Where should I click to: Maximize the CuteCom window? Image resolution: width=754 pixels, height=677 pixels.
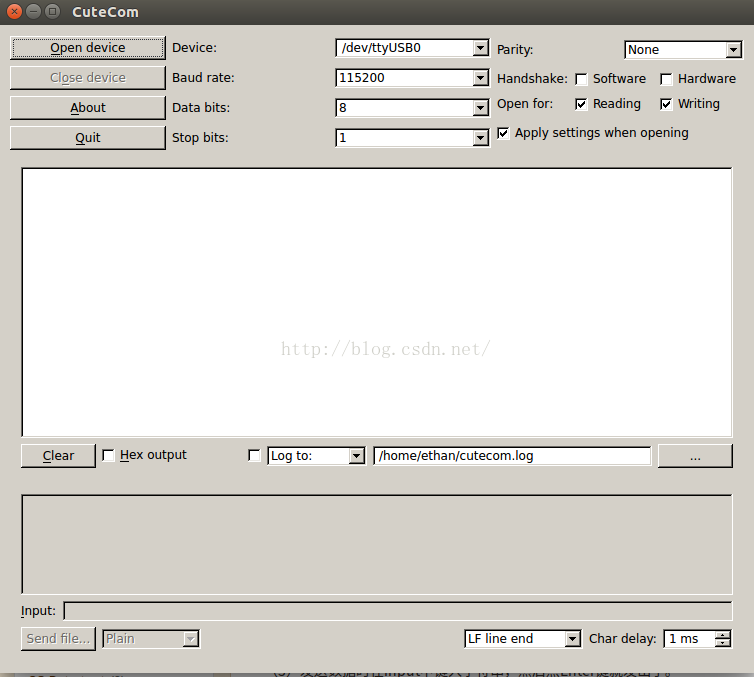(52, 11)
